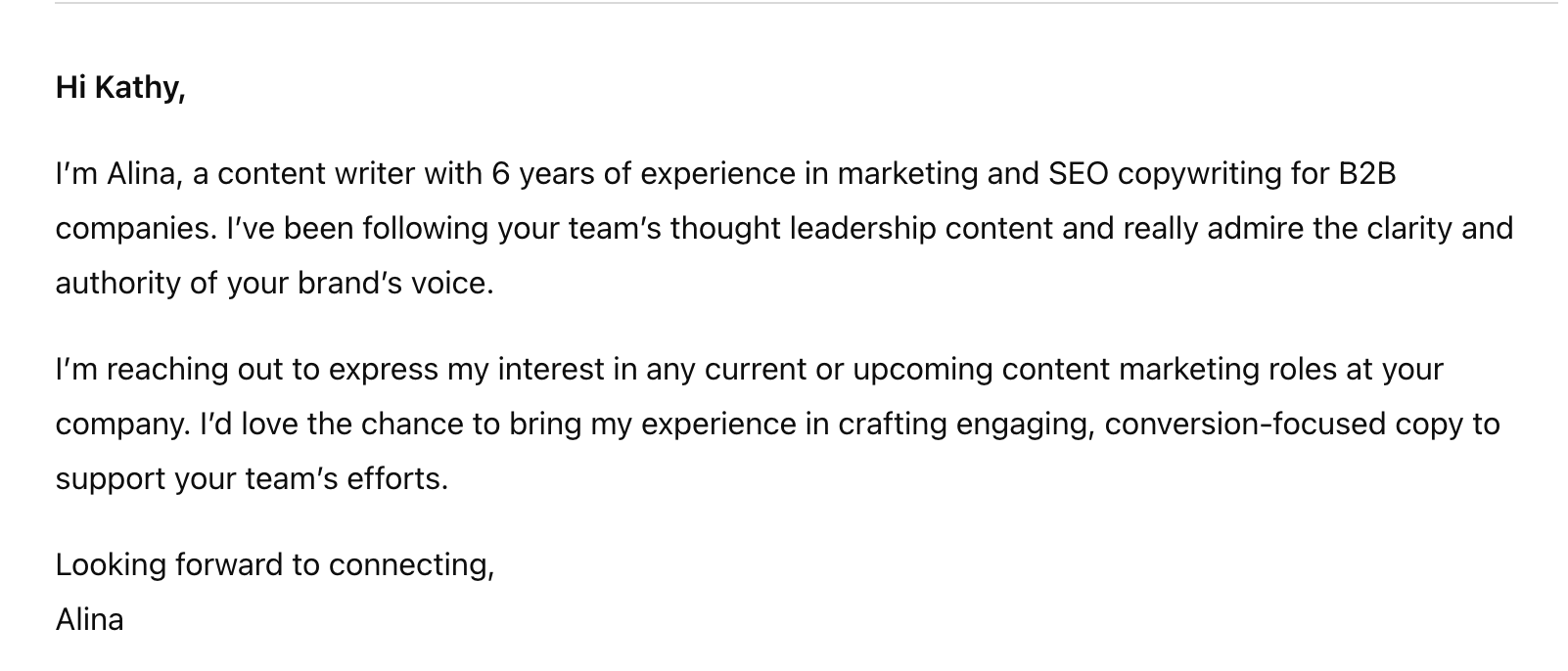Click the horizontal divider line above the message

[807, 3]
